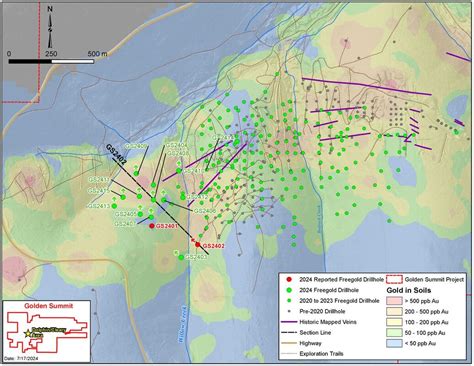Click the red dot legend symbol for reported drillholes
Viewport: 474px width, 366px height.
(289, 279)
